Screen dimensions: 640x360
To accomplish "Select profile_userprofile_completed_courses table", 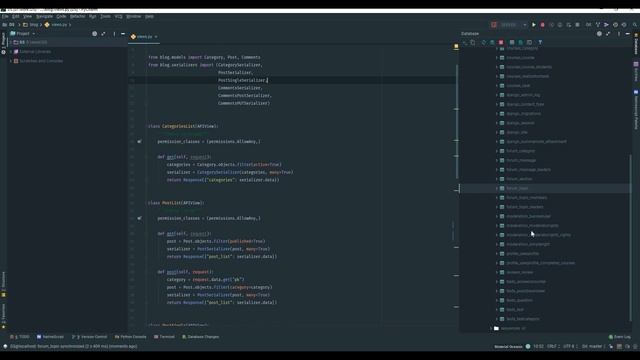I will point(540,263).
